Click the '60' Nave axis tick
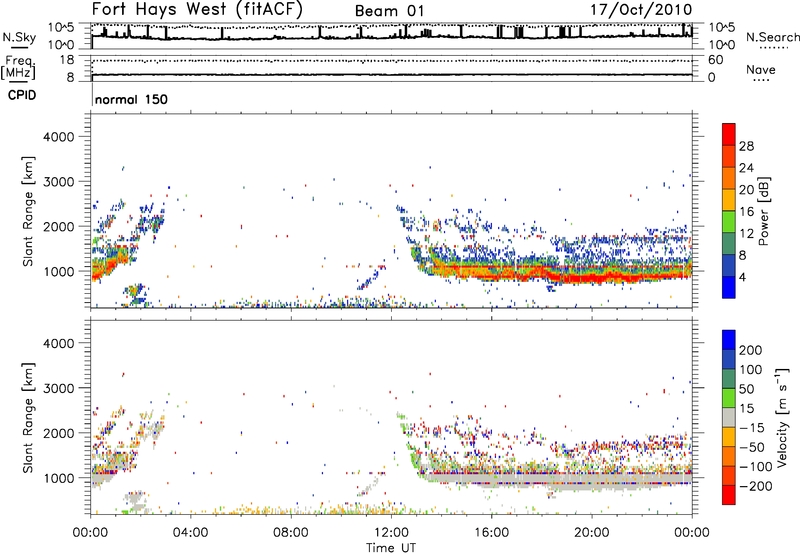The width and height of the screenshot is (800, 554). click(715, 60)
